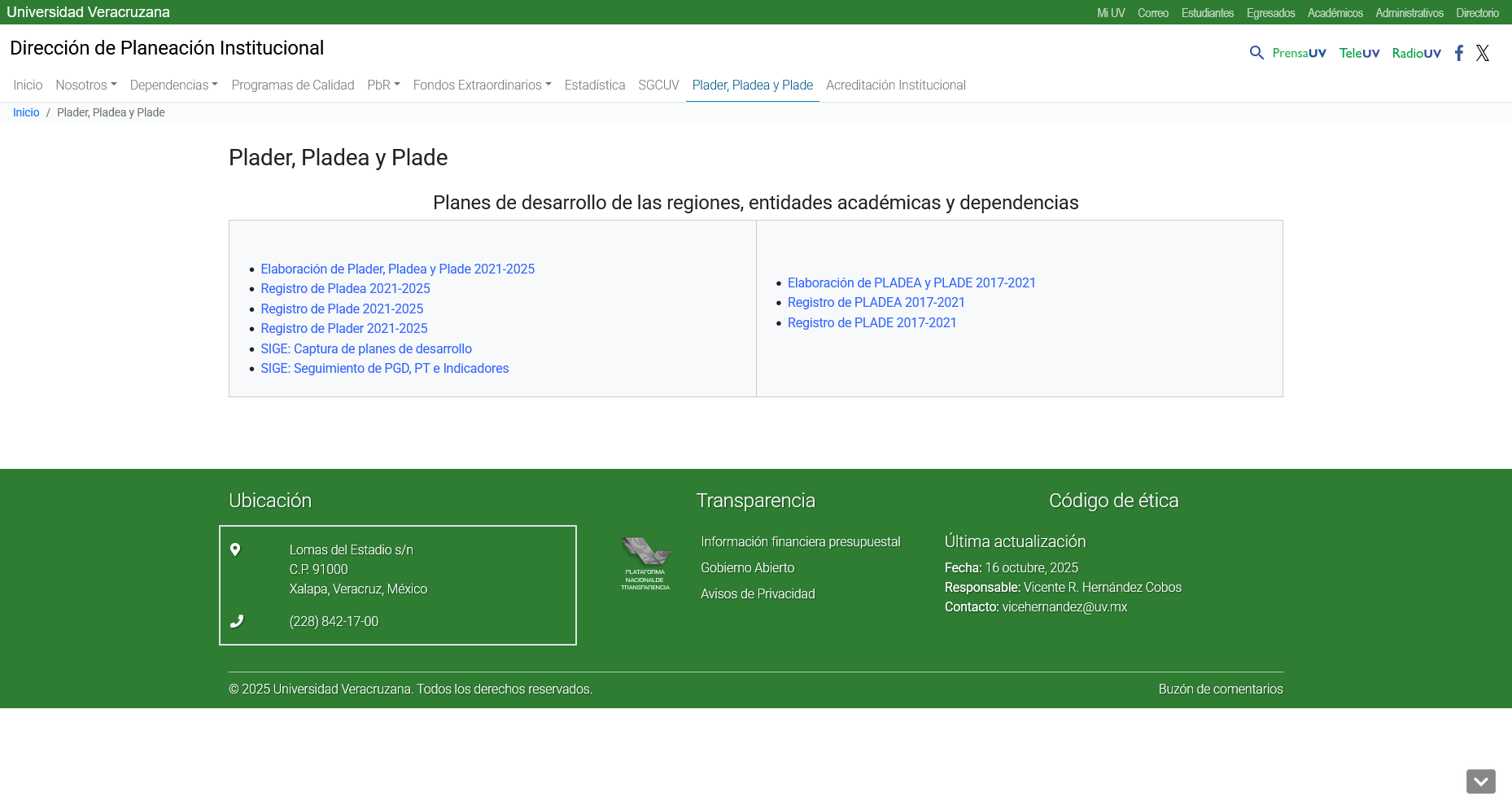Open the PrensaUV logo link
1512x810 pixels.
tap(1299, 53)
